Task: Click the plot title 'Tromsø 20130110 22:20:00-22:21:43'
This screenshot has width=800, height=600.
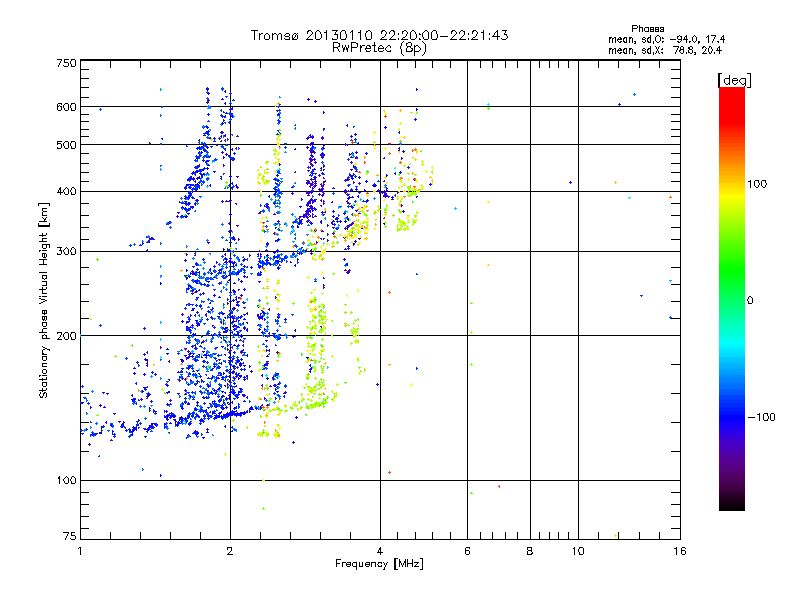Action: pyautogui.click(x=379, y=35)
